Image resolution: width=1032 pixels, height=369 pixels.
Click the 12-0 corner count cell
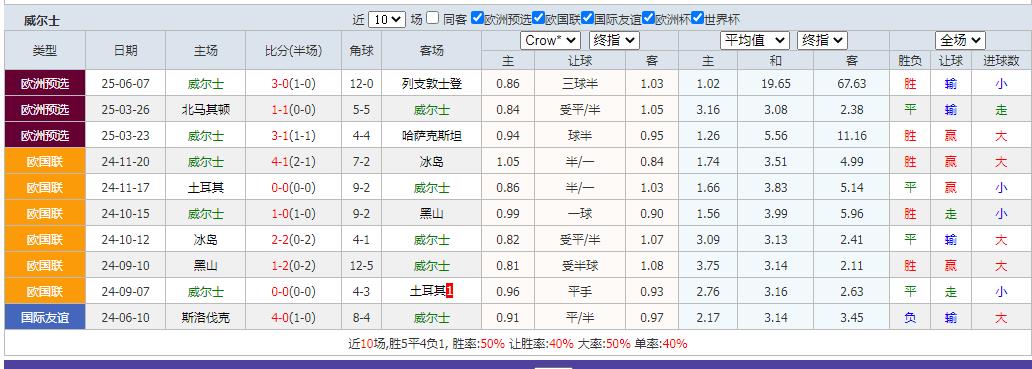pyautogui.click(x=361, y=84)
